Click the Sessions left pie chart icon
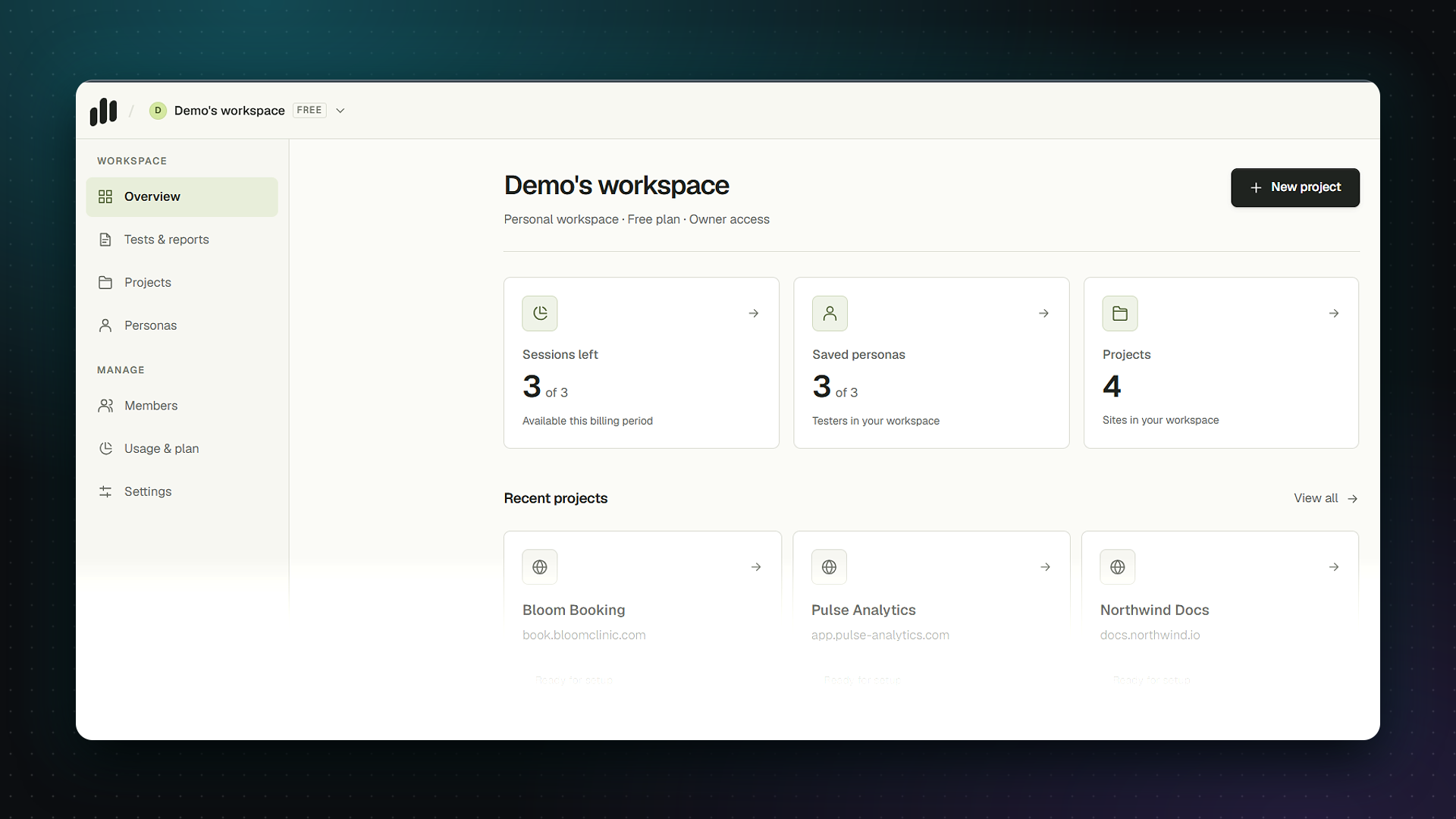This screenshot has height=819, width=1456. [x=540, y=313]
